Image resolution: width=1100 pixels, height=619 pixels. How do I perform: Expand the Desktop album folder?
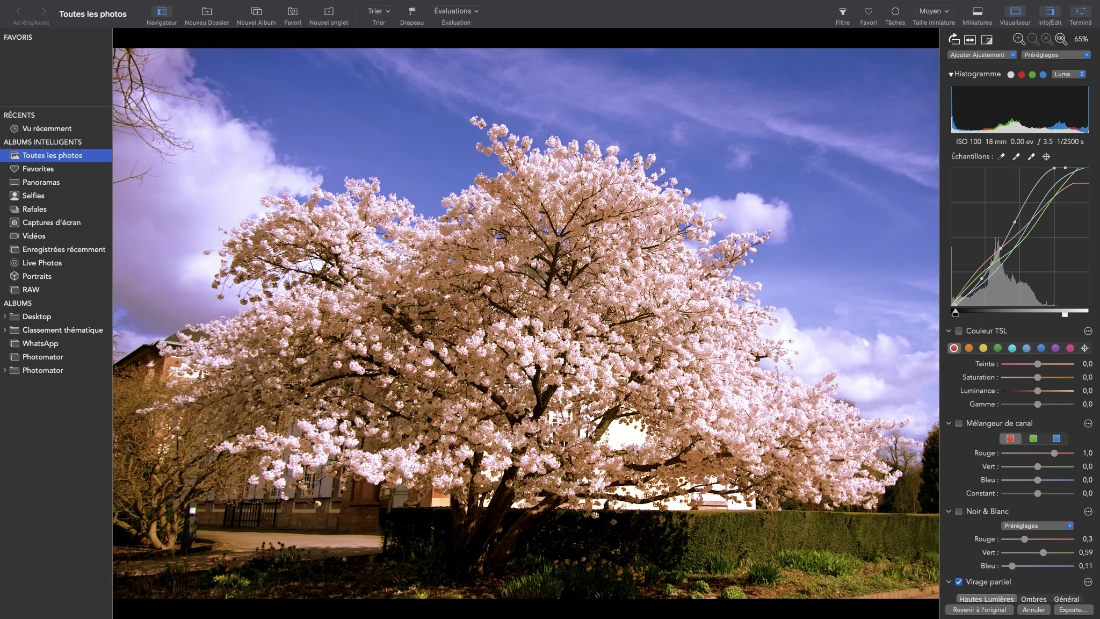click(5, 316)
